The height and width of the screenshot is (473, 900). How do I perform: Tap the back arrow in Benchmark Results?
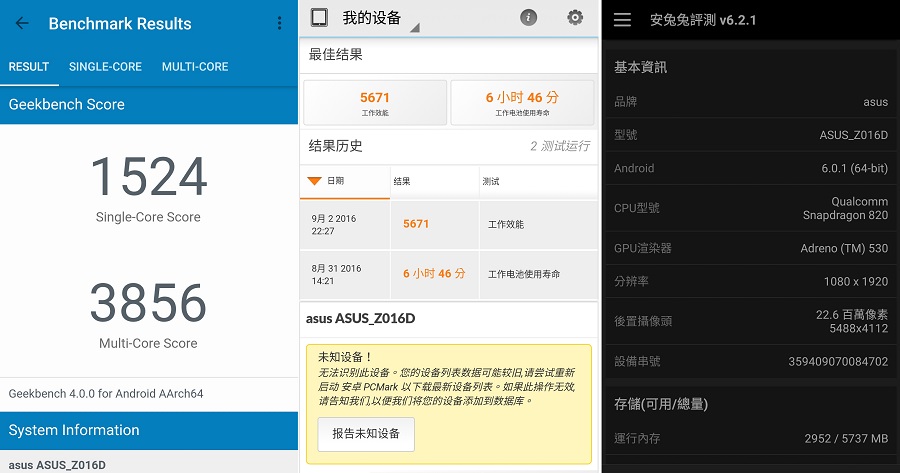coord(22,23)
